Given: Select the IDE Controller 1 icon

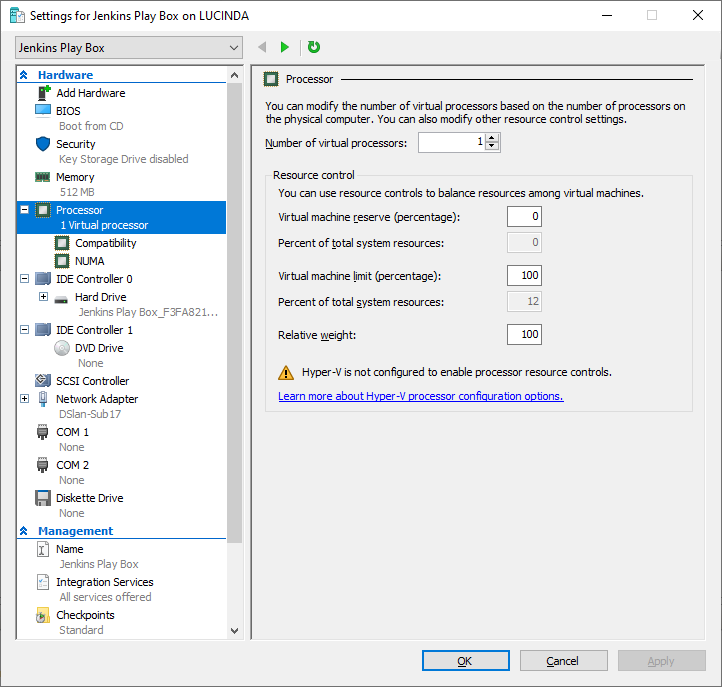Looking at the screenshot, I should (43, 330).
